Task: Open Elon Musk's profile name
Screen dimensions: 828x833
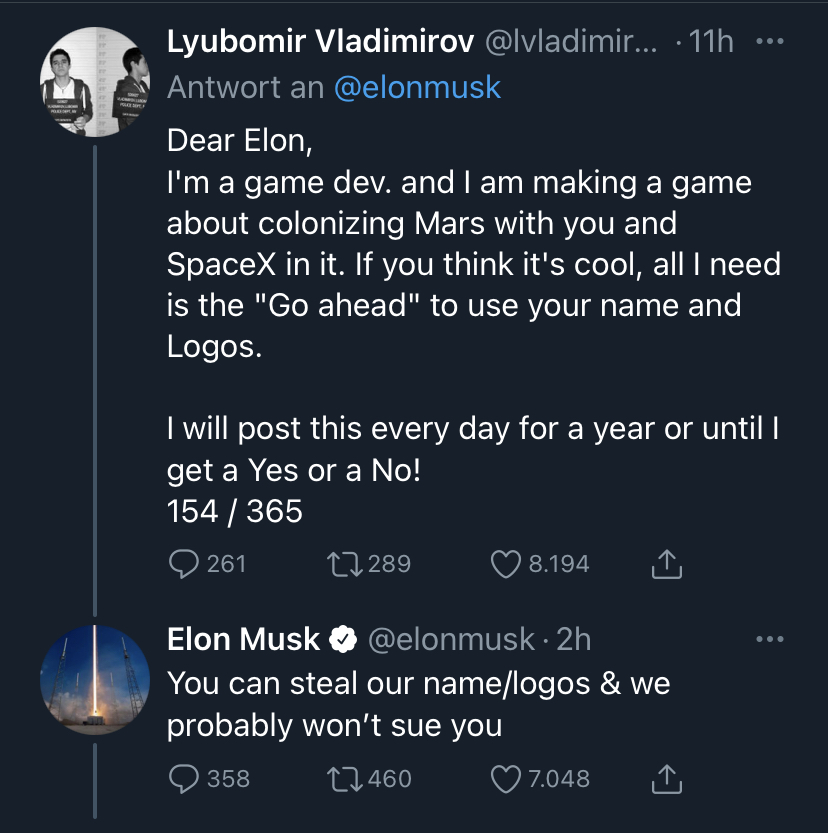Action: tap(242, 638)
